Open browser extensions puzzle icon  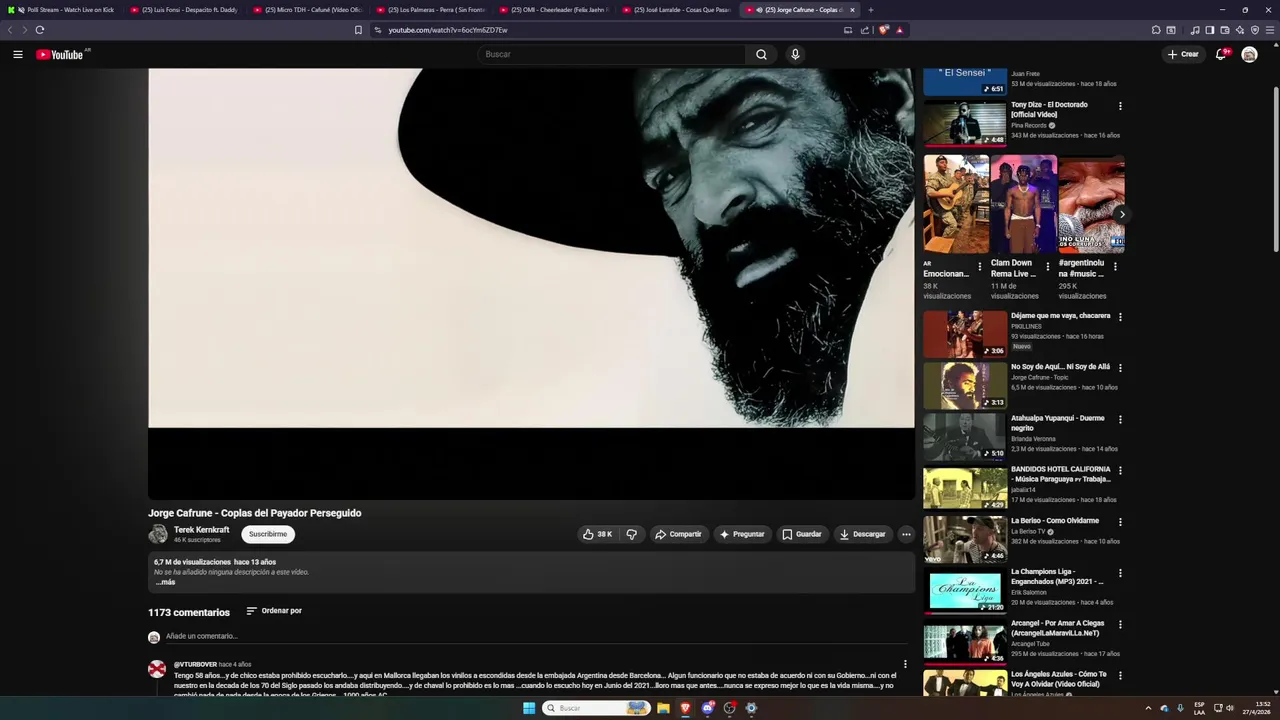click(x=1156, y=30)
